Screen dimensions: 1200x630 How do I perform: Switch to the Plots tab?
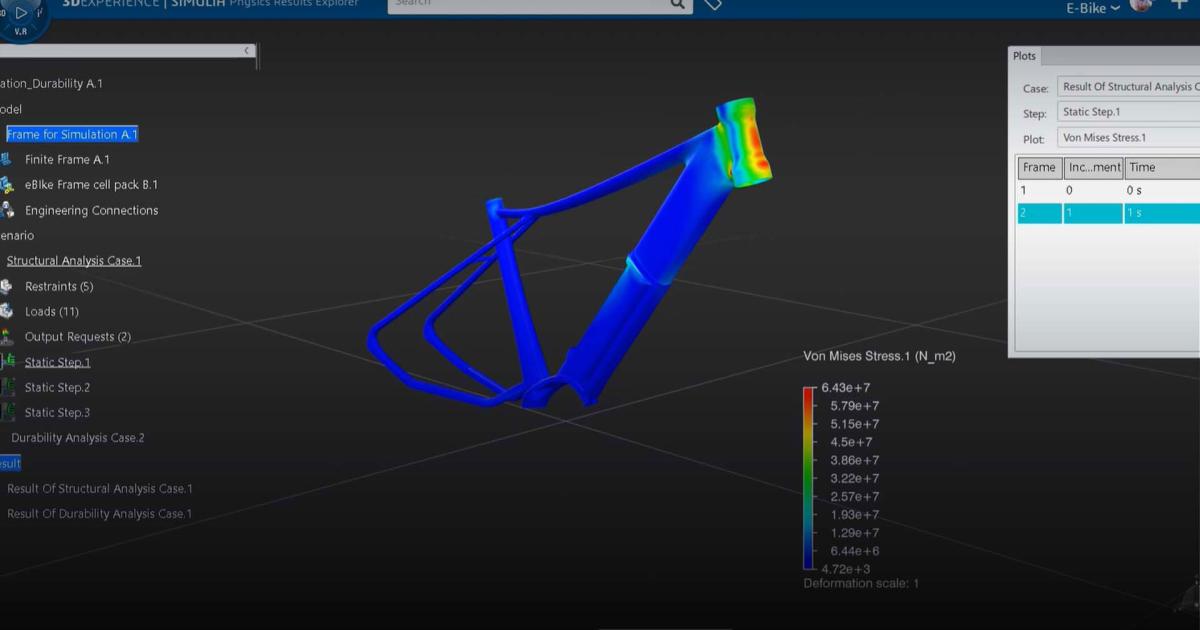[x=1024, y=56]
